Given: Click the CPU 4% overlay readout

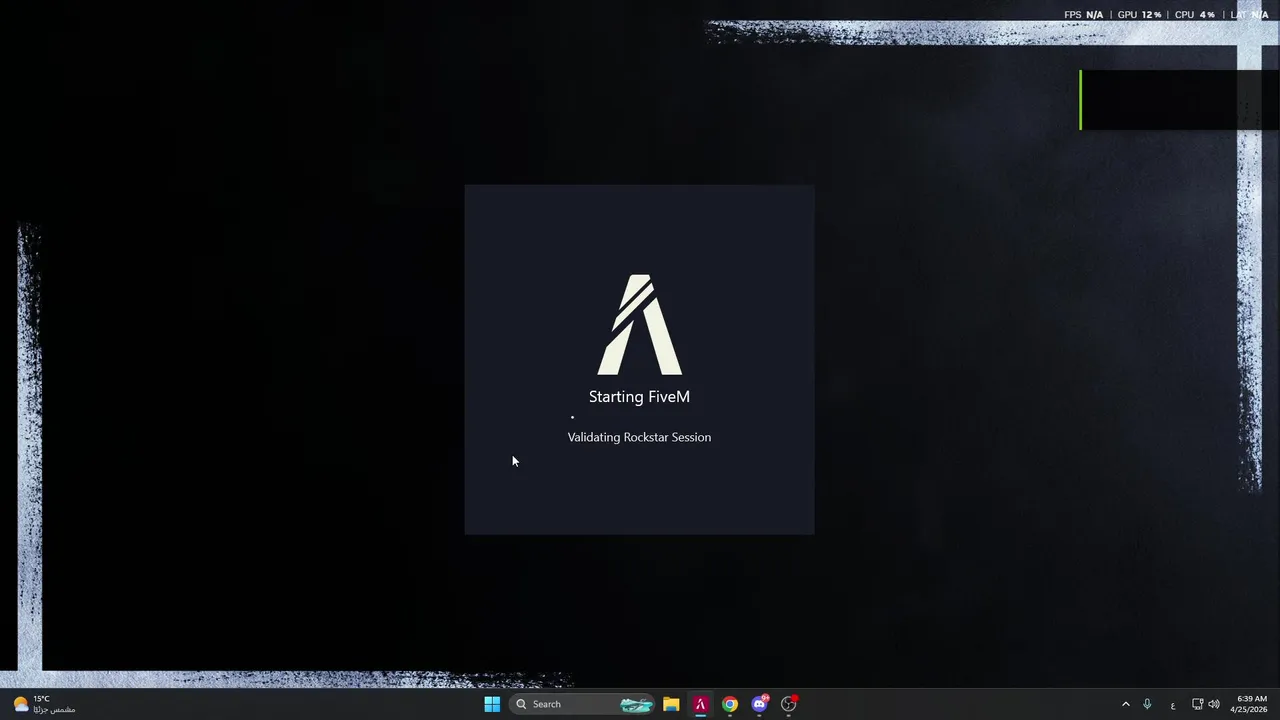Looking at the screenshot, I should click(x=1195, y=15).
